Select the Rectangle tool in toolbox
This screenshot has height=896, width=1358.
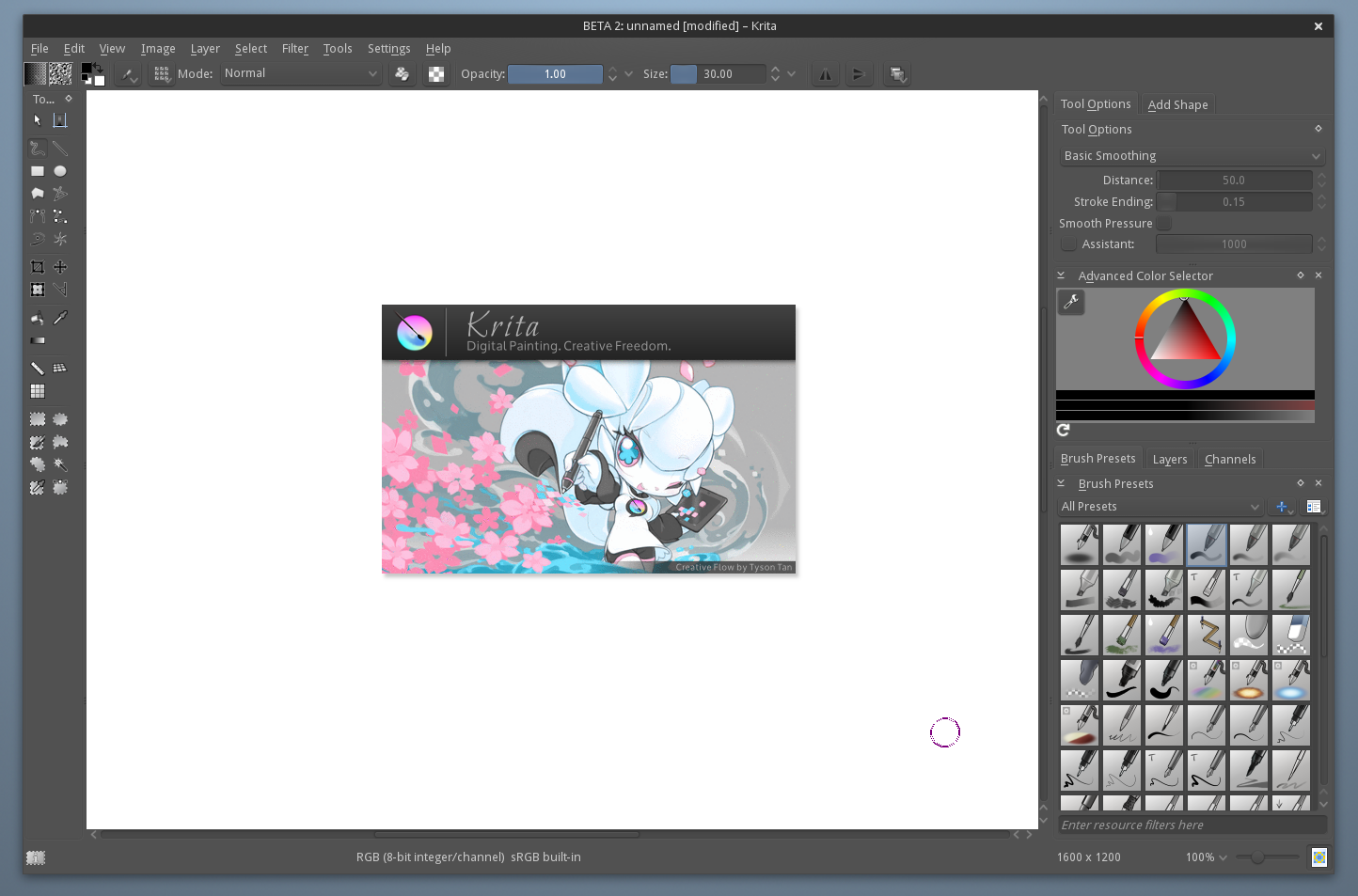tap(38, 171)
